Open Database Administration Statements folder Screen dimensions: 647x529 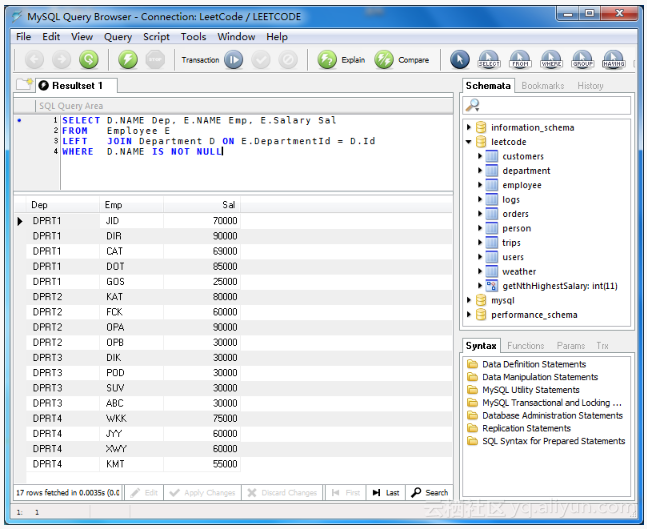552,415
